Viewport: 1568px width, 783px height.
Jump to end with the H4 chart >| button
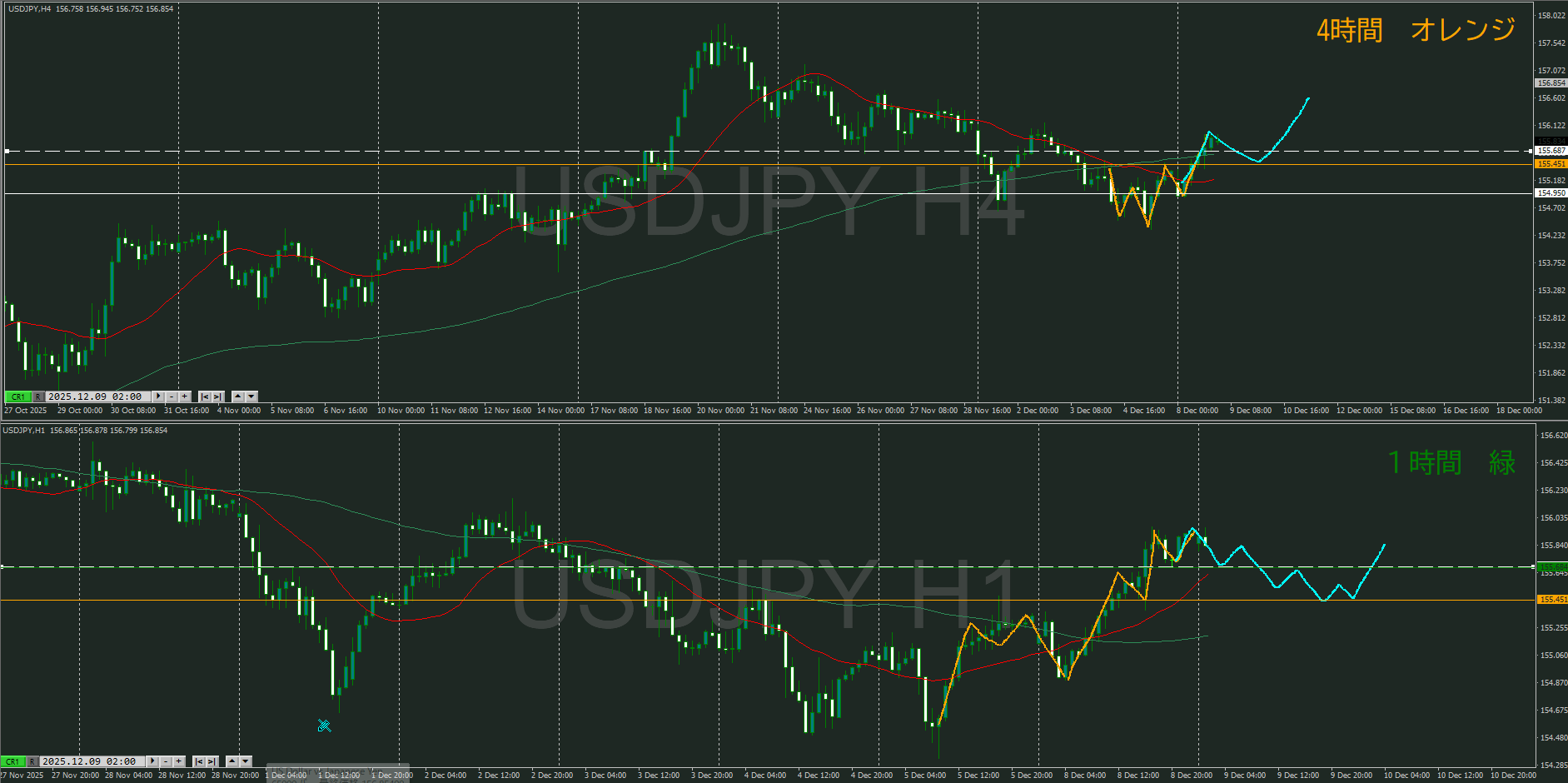[217, 396]
